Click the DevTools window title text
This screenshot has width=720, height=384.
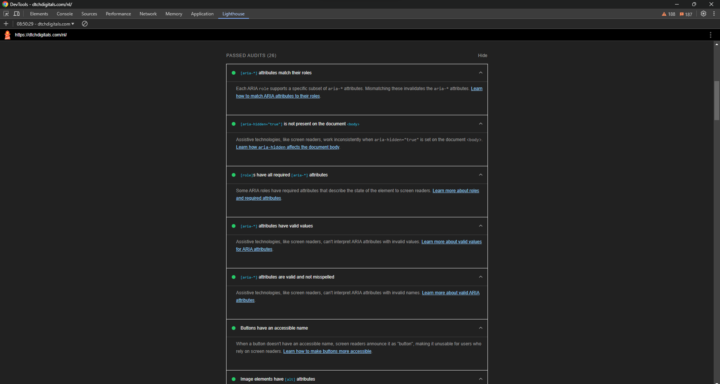tap(41, 4)
